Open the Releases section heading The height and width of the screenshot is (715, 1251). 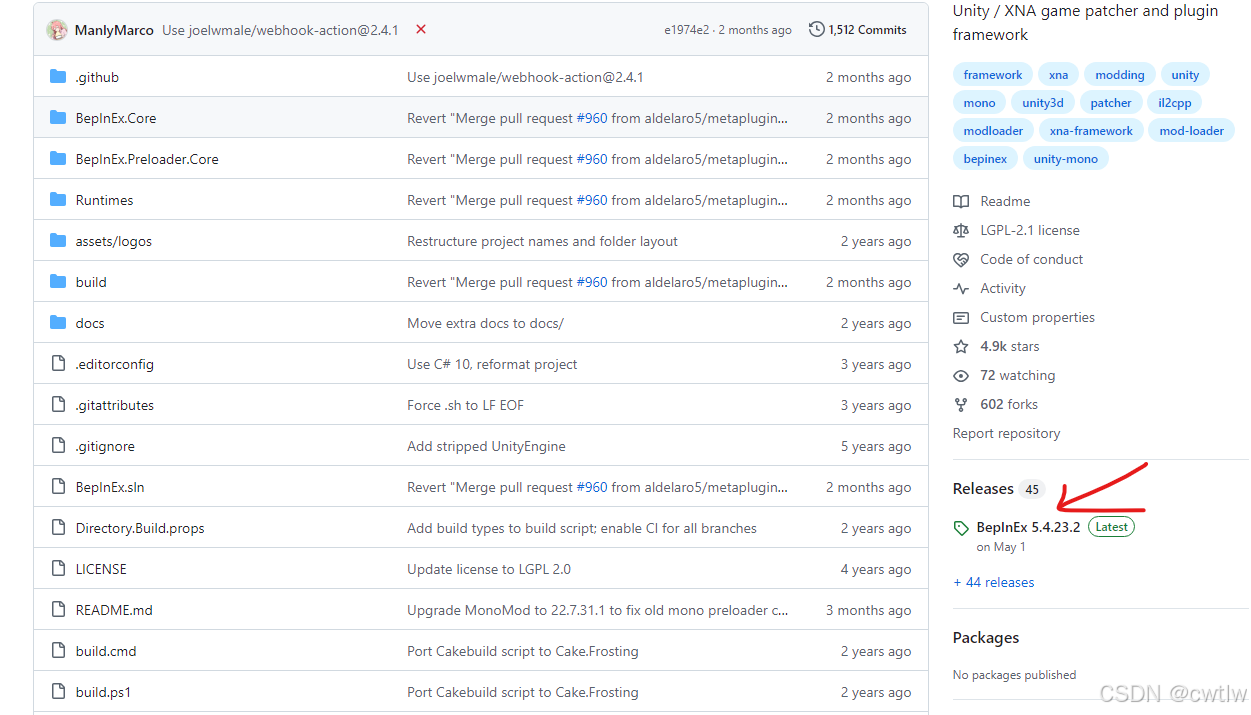point(983,489)
